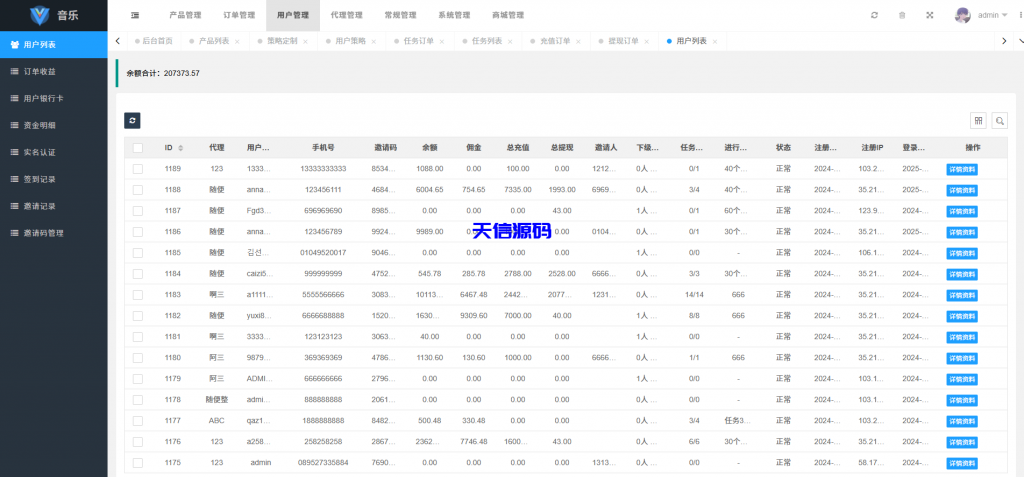This screenshot has height=477, width=1024.
Task: Close the 产品列表 tab
Action: click(x=237, y=41)
